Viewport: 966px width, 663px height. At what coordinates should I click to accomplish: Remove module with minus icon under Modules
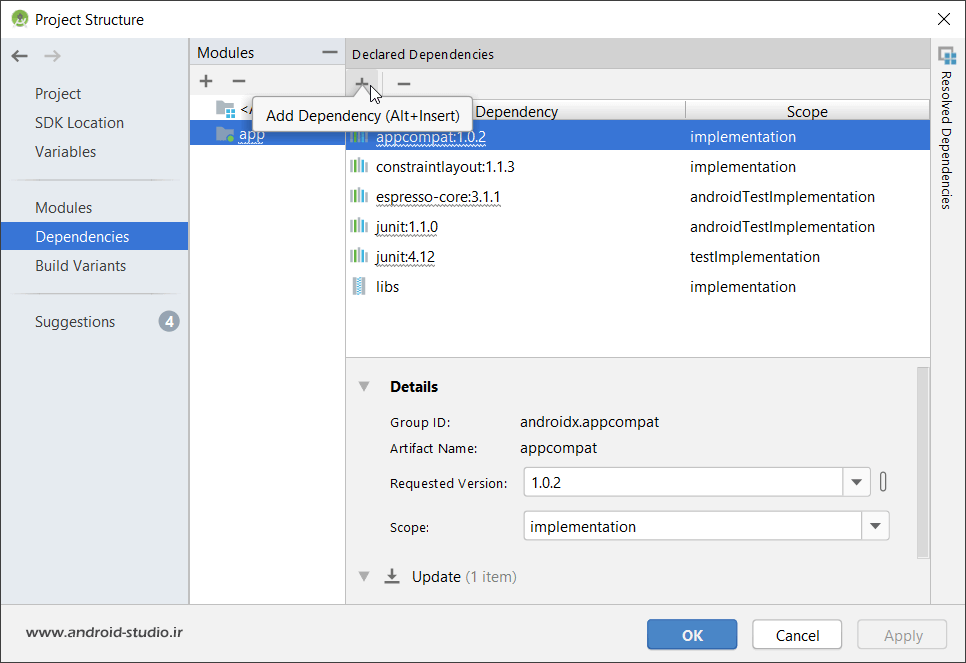[239, 81]
